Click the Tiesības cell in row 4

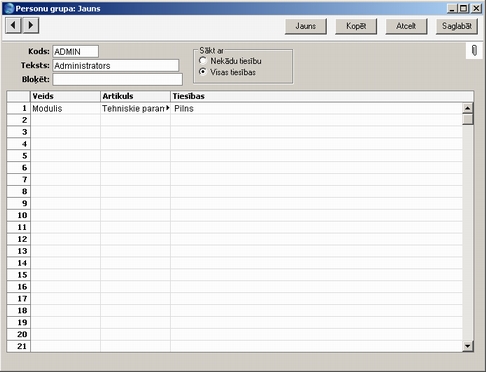(316, 144)
